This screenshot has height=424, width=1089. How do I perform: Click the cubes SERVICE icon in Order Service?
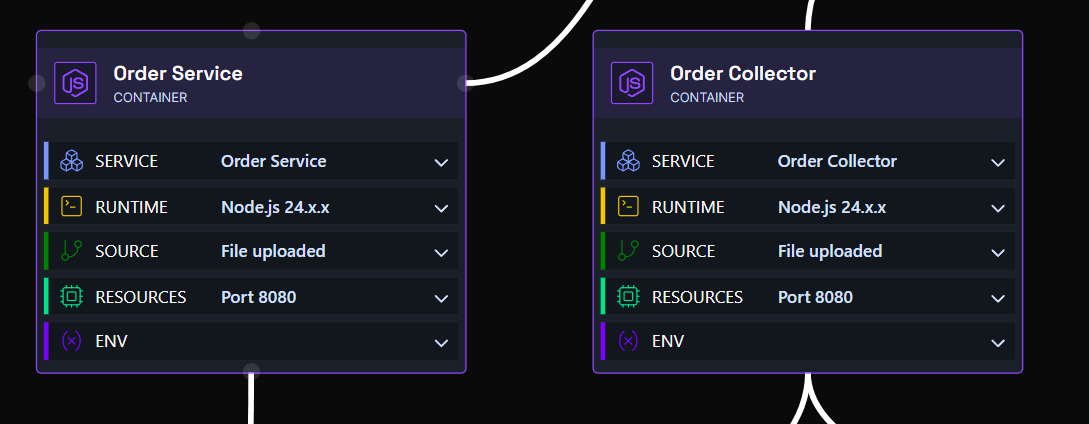tap(72, 161)
